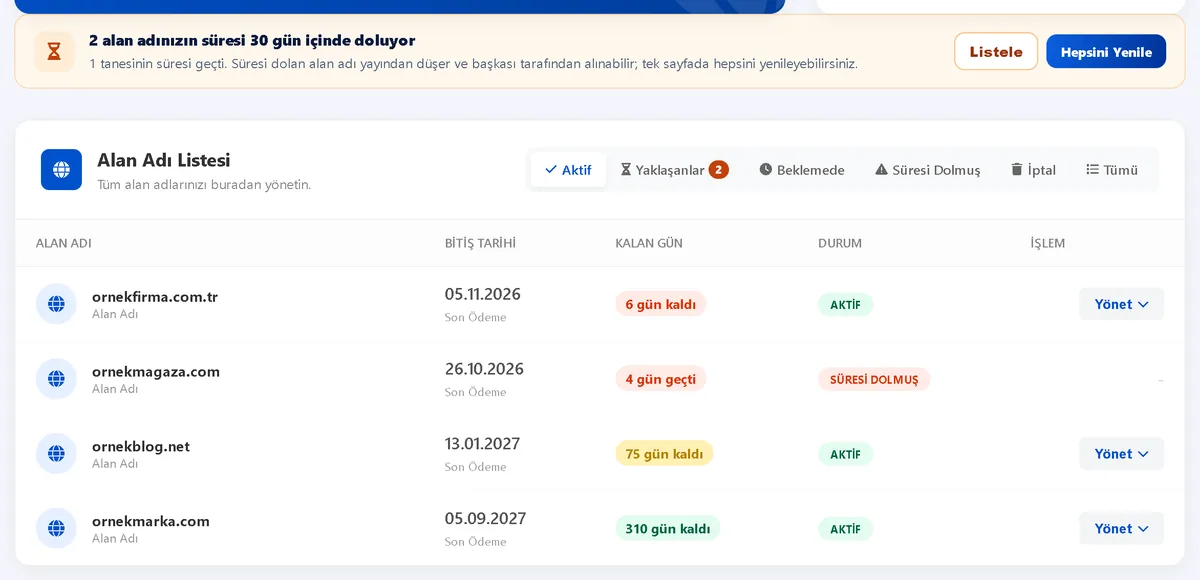The image size is (1200, 580).
Task: Click the DURUM column header
Action: 840,243
